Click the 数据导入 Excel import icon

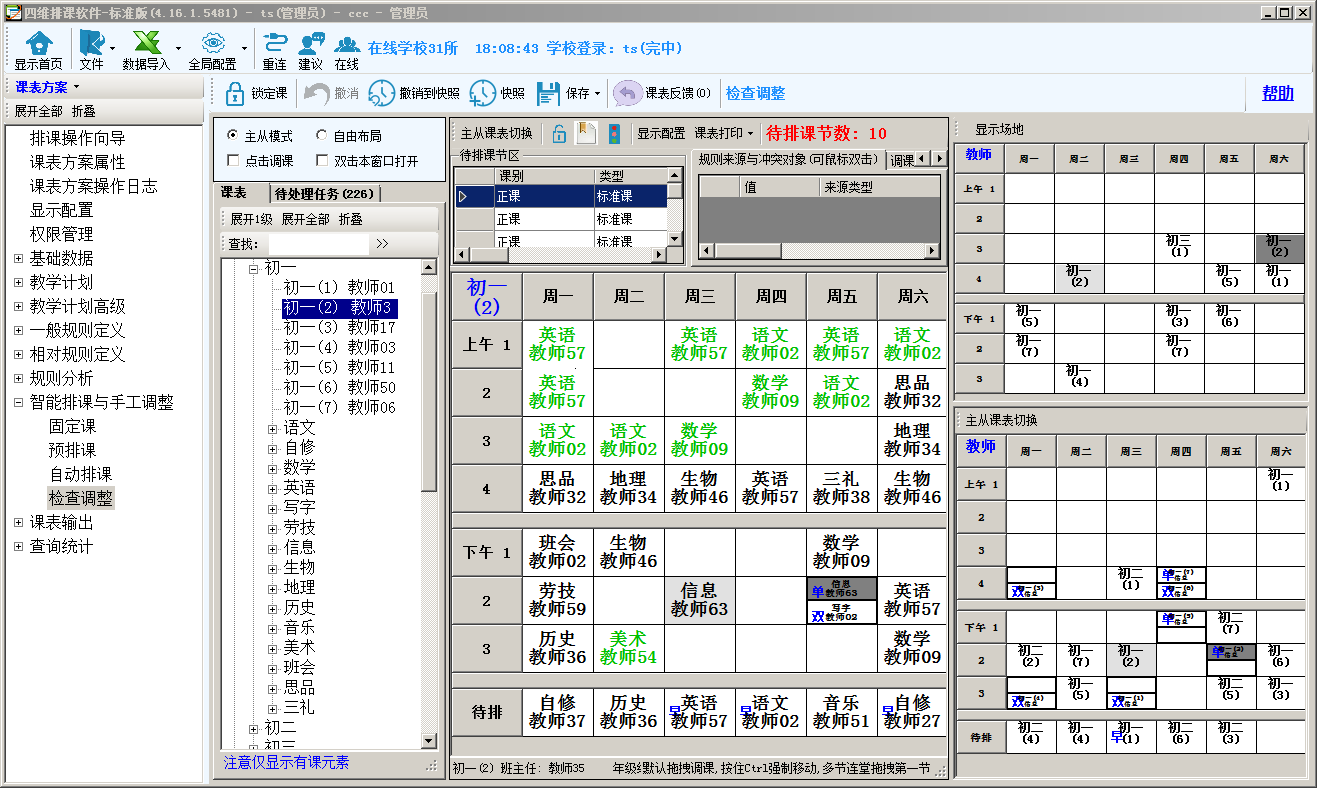147,43
